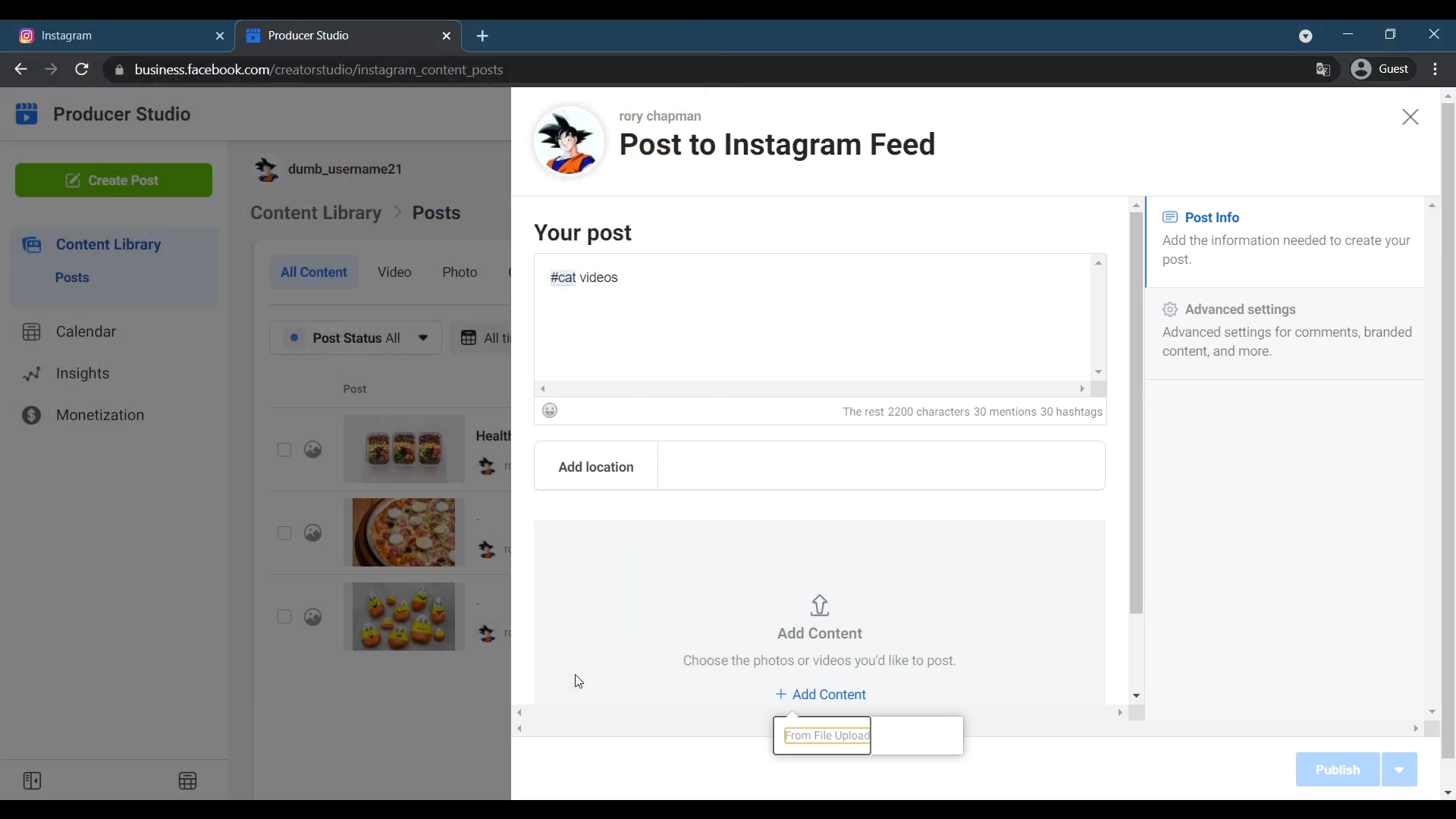Select the From File Upload option

(827, 735)
